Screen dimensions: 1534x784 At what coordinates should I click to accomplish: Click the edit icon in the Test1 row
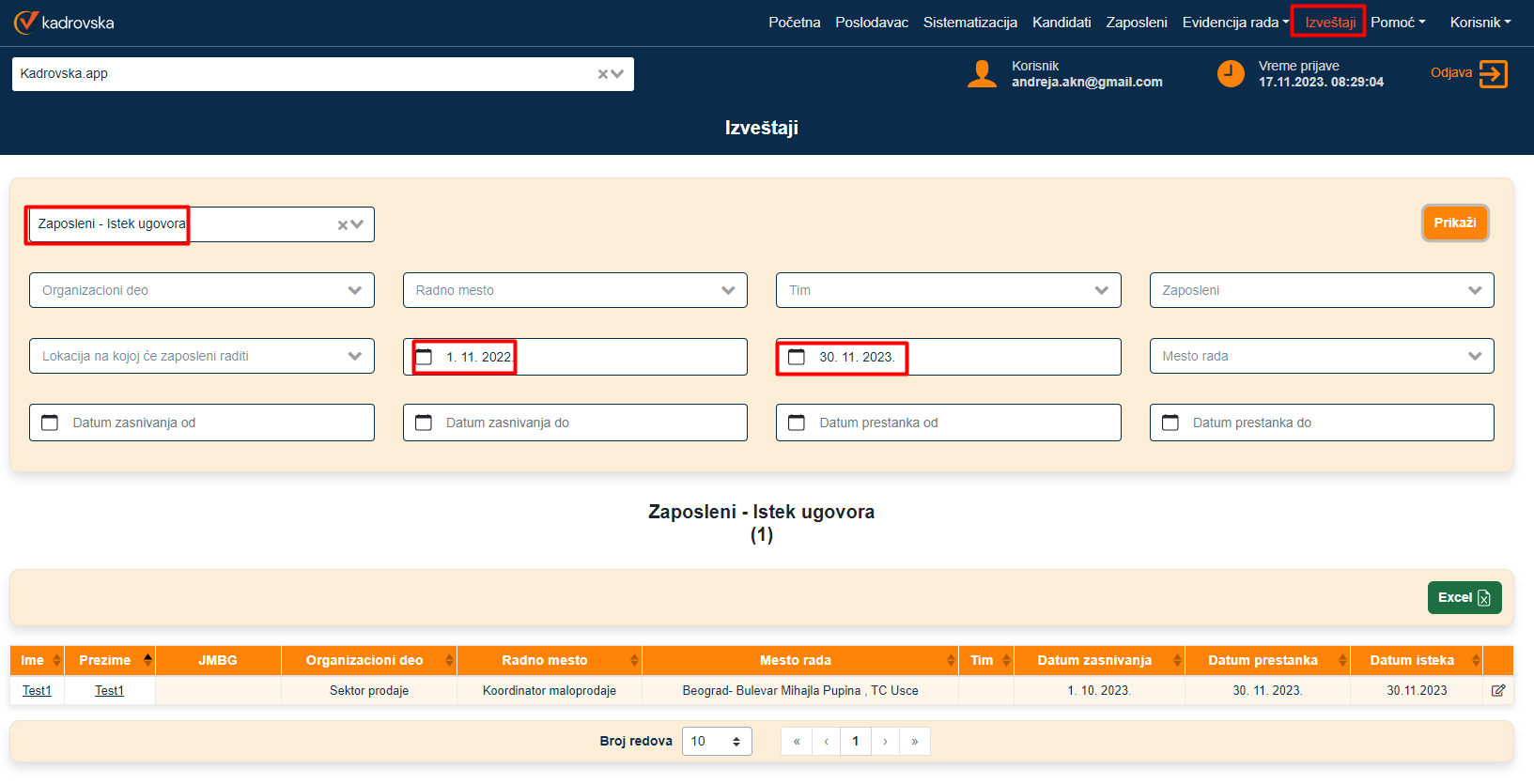(x=1498, y=690)
